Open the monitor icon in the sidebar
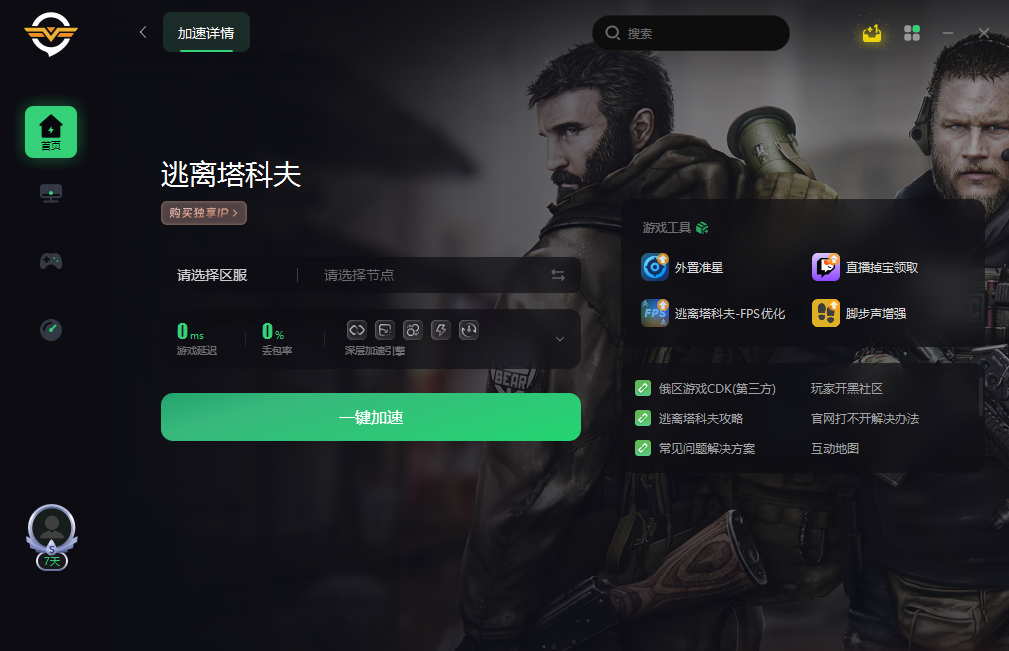Screen dimensions: 1009x651 point(51,193)
